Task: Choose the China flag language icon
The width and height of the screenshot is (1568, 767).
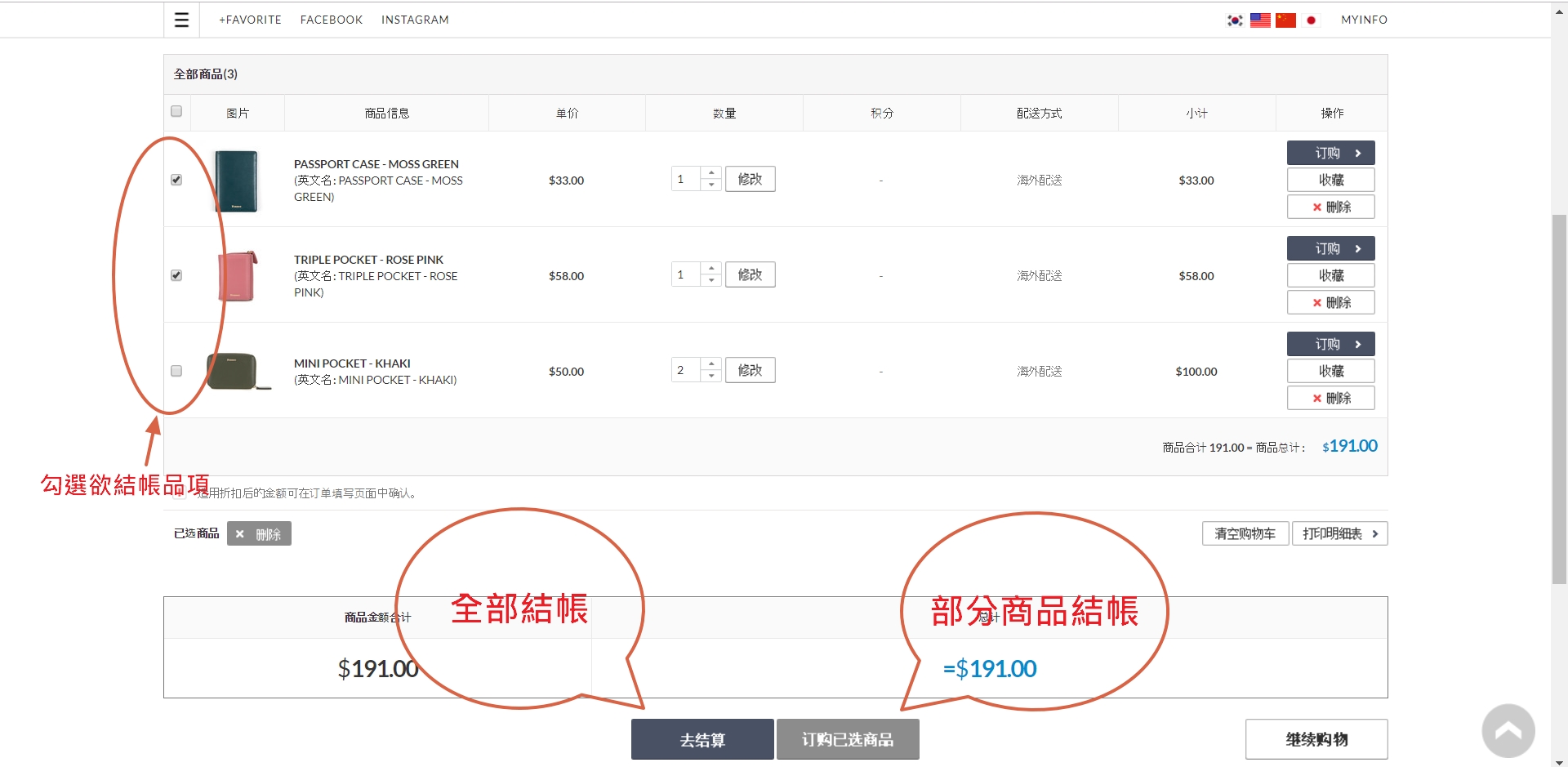Action: (x=1285, y=20)
